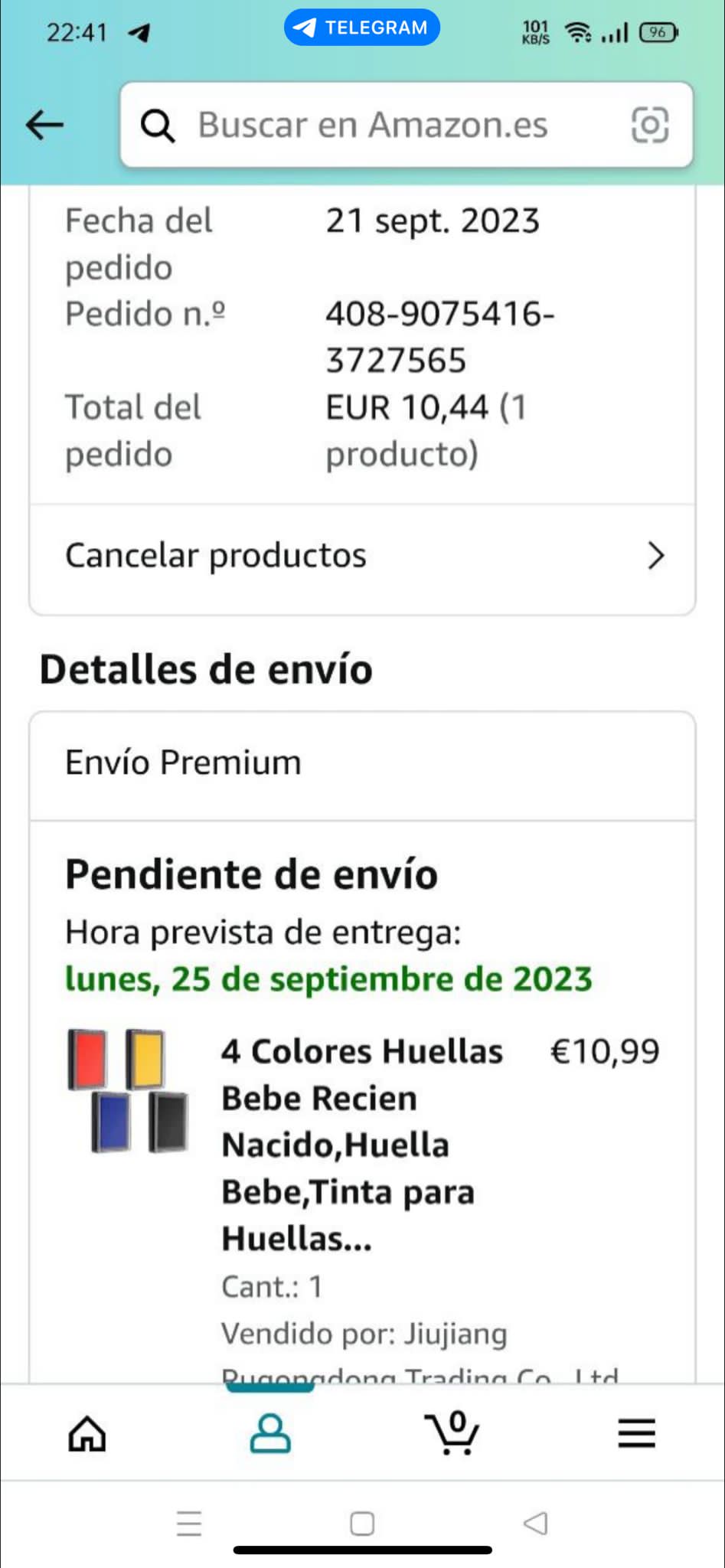Go to Amazon home tab
The width and height of the screenshot is (725, 1568).
tap(87, 1433)
